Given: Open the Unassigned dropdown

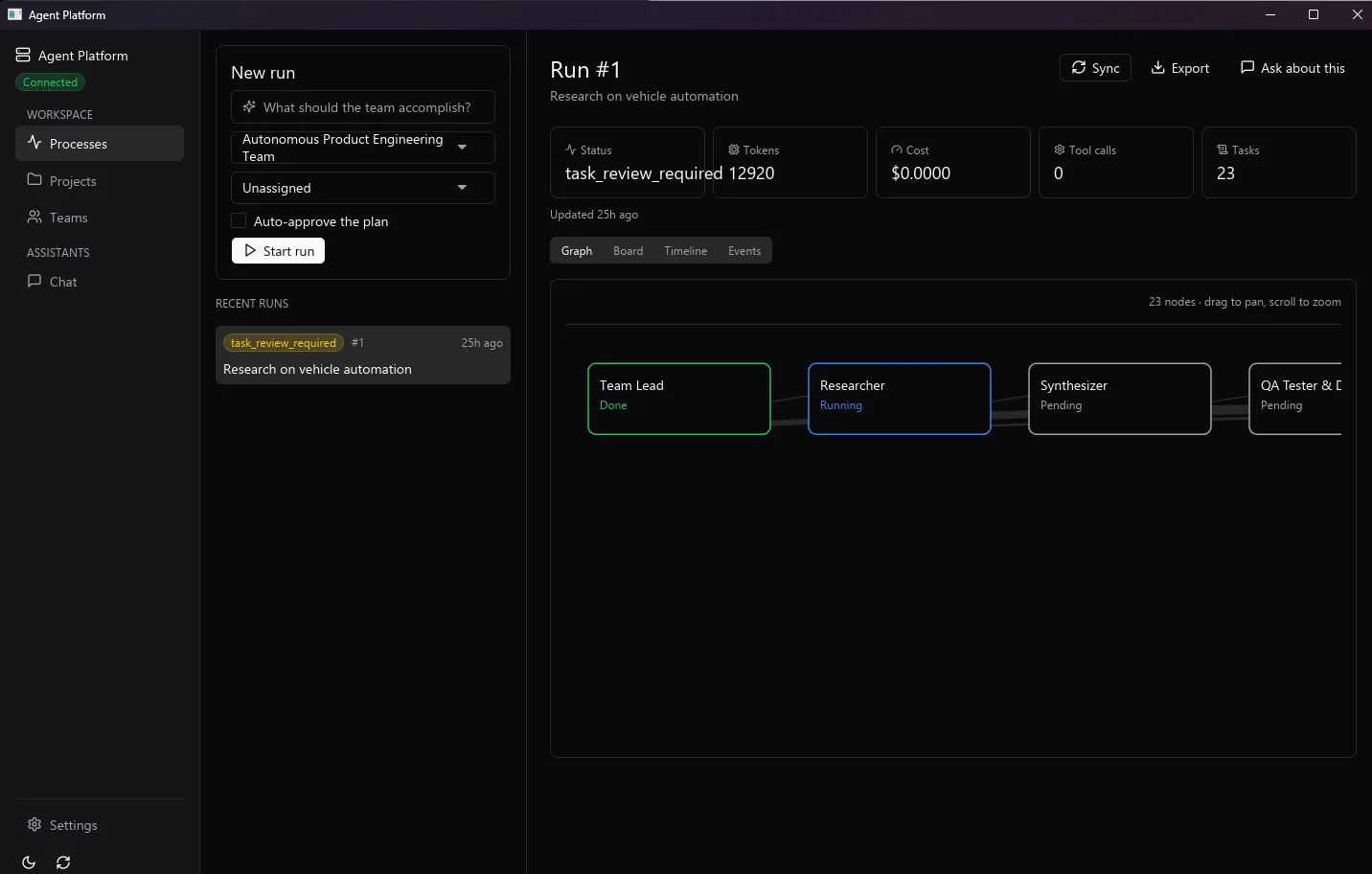Looking at the screenshot, I should (x=363, y=188).
